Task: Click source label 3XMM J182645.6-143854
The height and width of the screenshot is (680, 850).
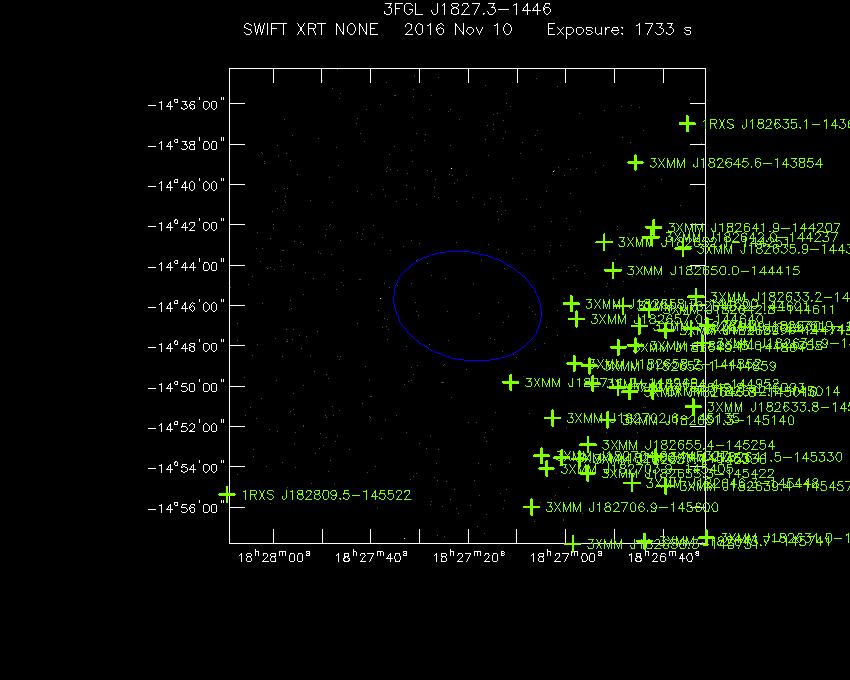Action: tap(736, 163)
